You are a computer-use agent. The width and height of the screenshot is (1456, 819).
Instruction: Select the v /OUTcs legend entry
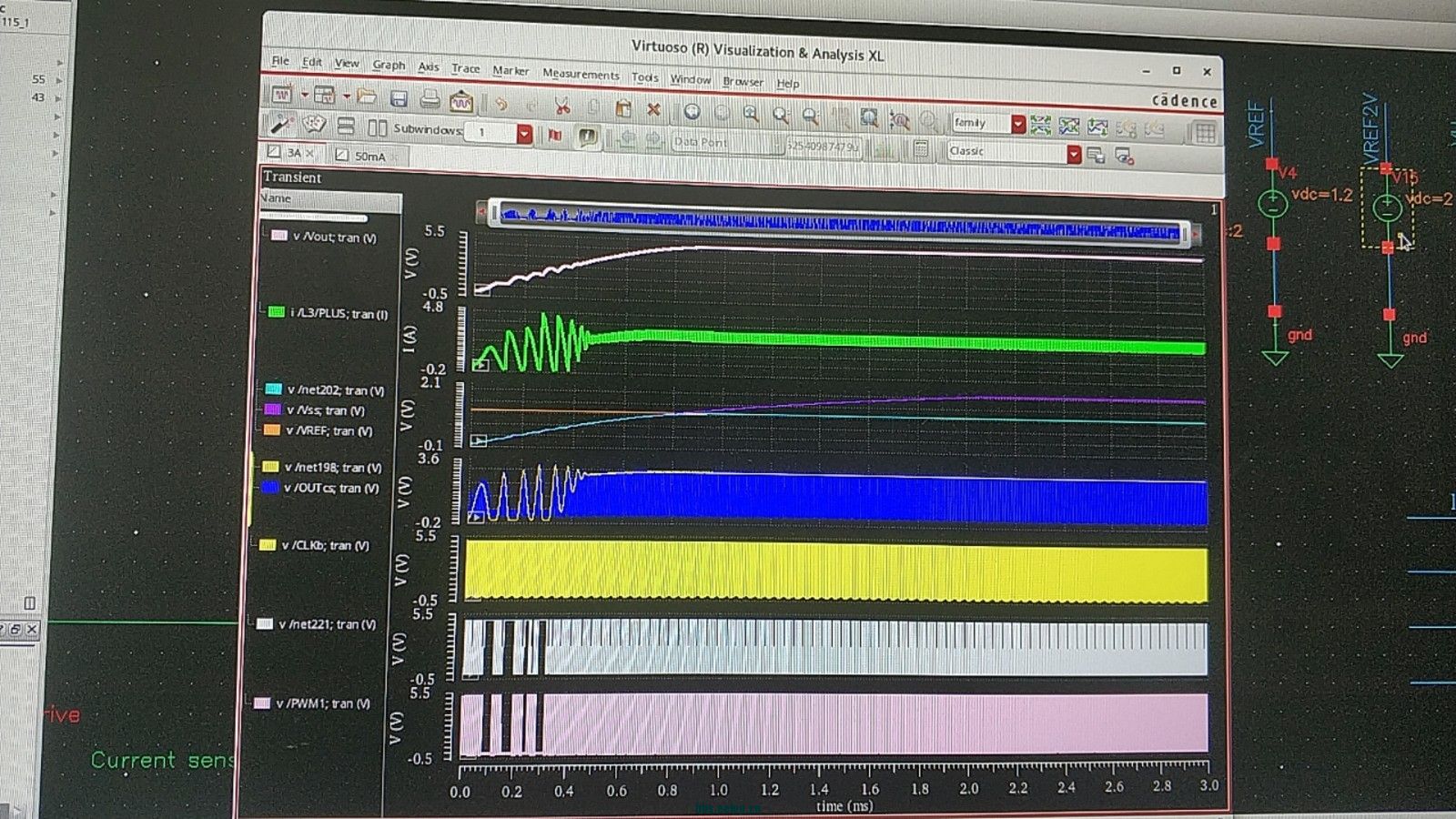(x=320, y=488)
